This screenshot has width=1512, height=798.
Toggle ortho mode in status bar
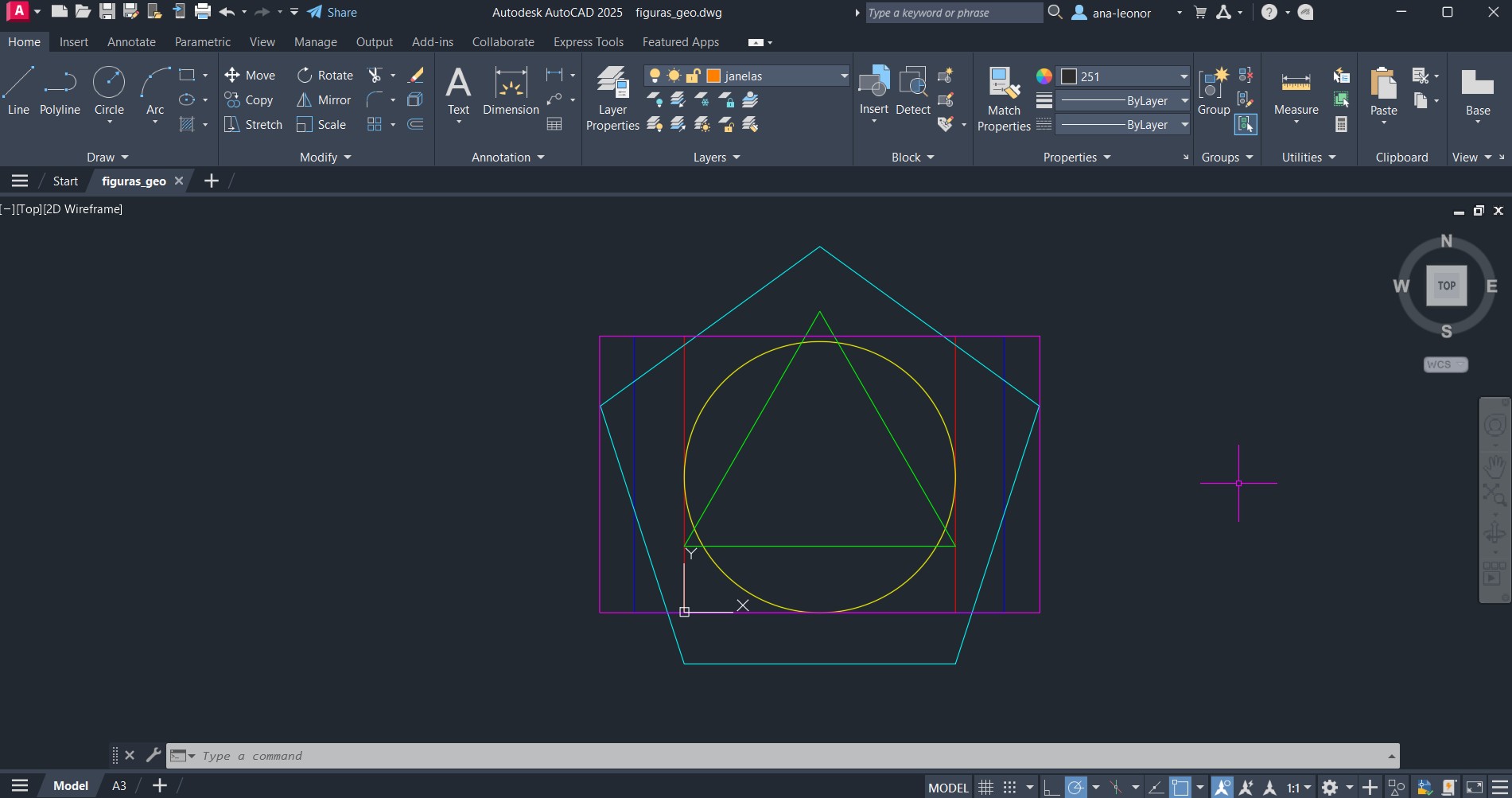(x=1051, y=788)
